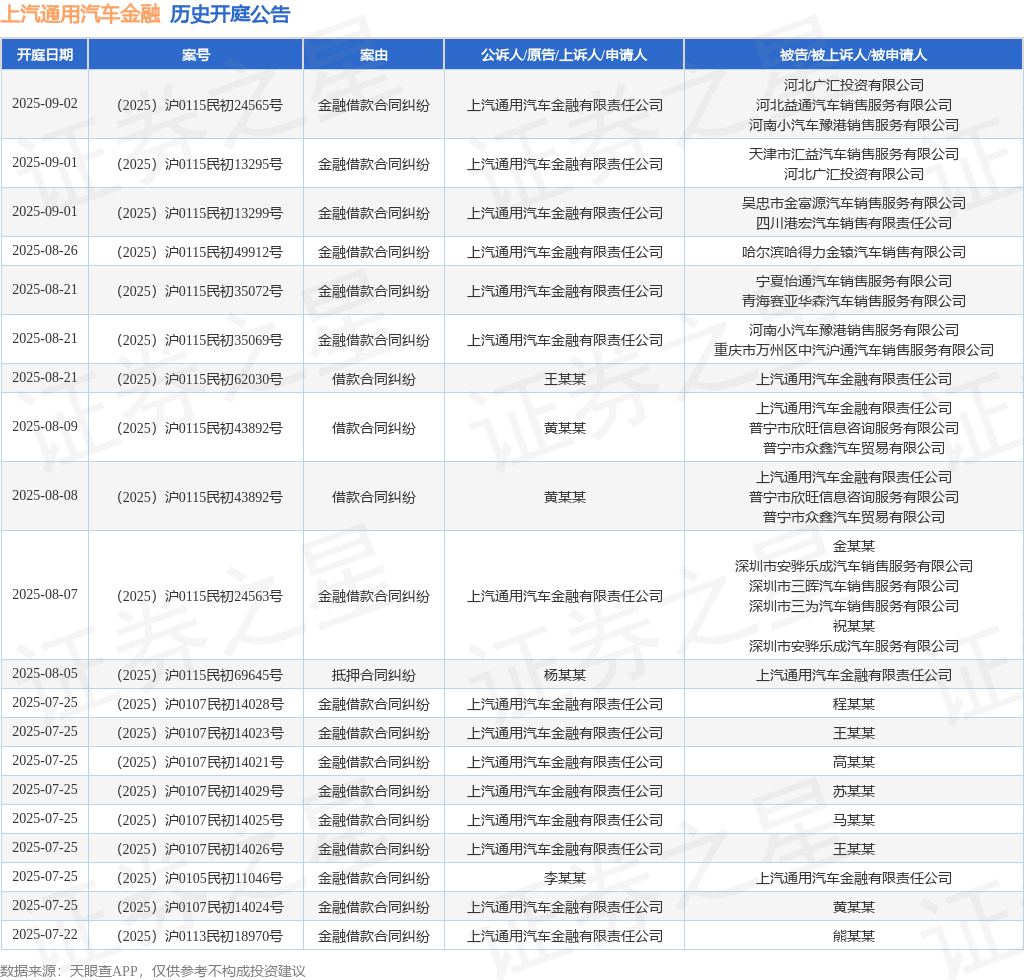
Task: Click defendant 重庆市万州区中汽沪通汽车销售服务有限公司
Action: click(x=854, y=350)
